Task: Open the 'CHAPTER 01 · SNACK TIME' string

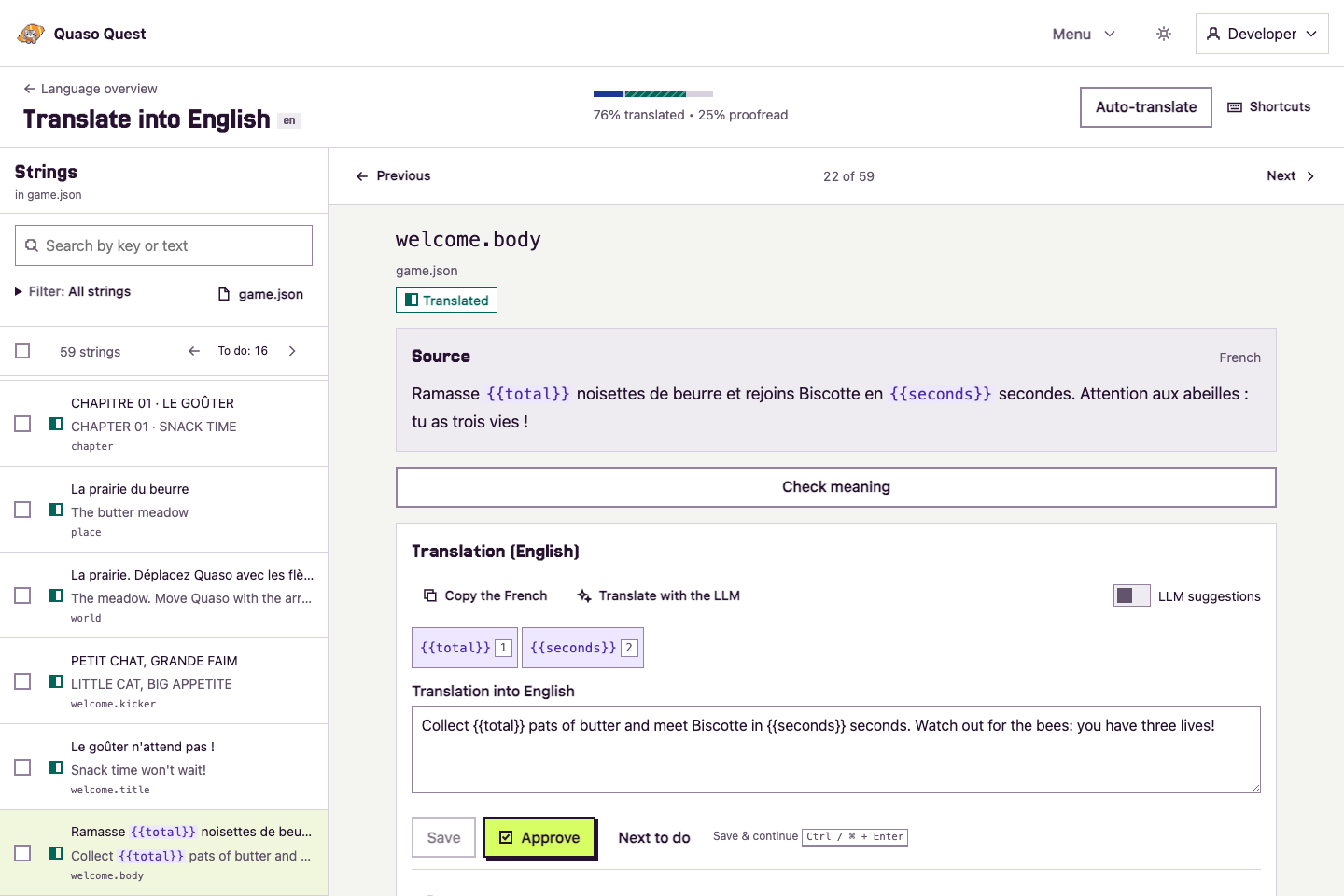Action: coord(154,427)
